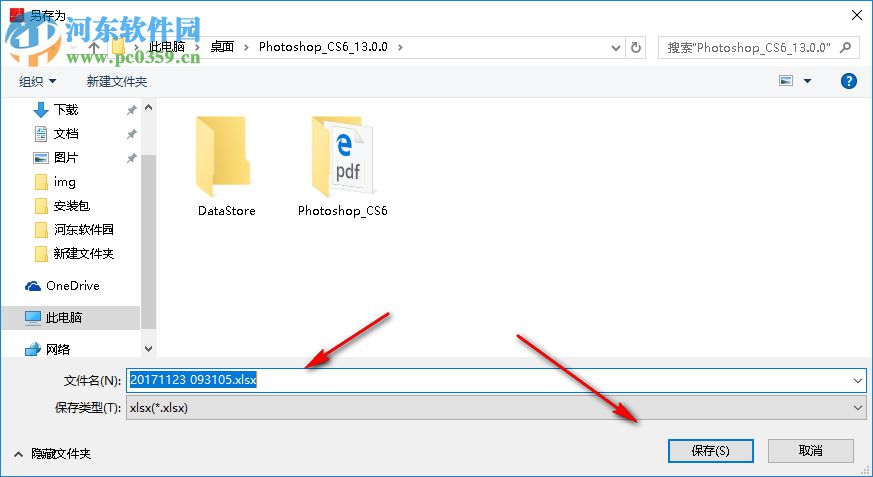Image resolution: width=873 pixels, height=477 pixels.
Task: Expand the address bar history dropdown
Action: [x=615, y=47]
